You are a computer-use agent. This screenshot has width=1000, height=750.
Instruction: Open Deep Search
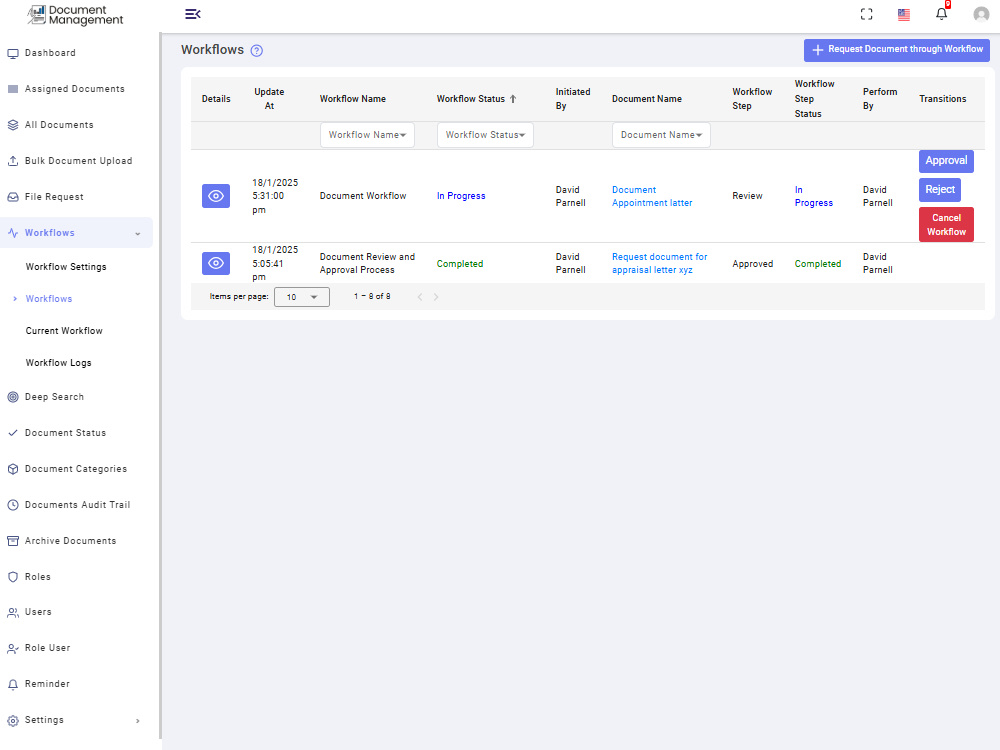pyautogui.click(x=54, y=397)
